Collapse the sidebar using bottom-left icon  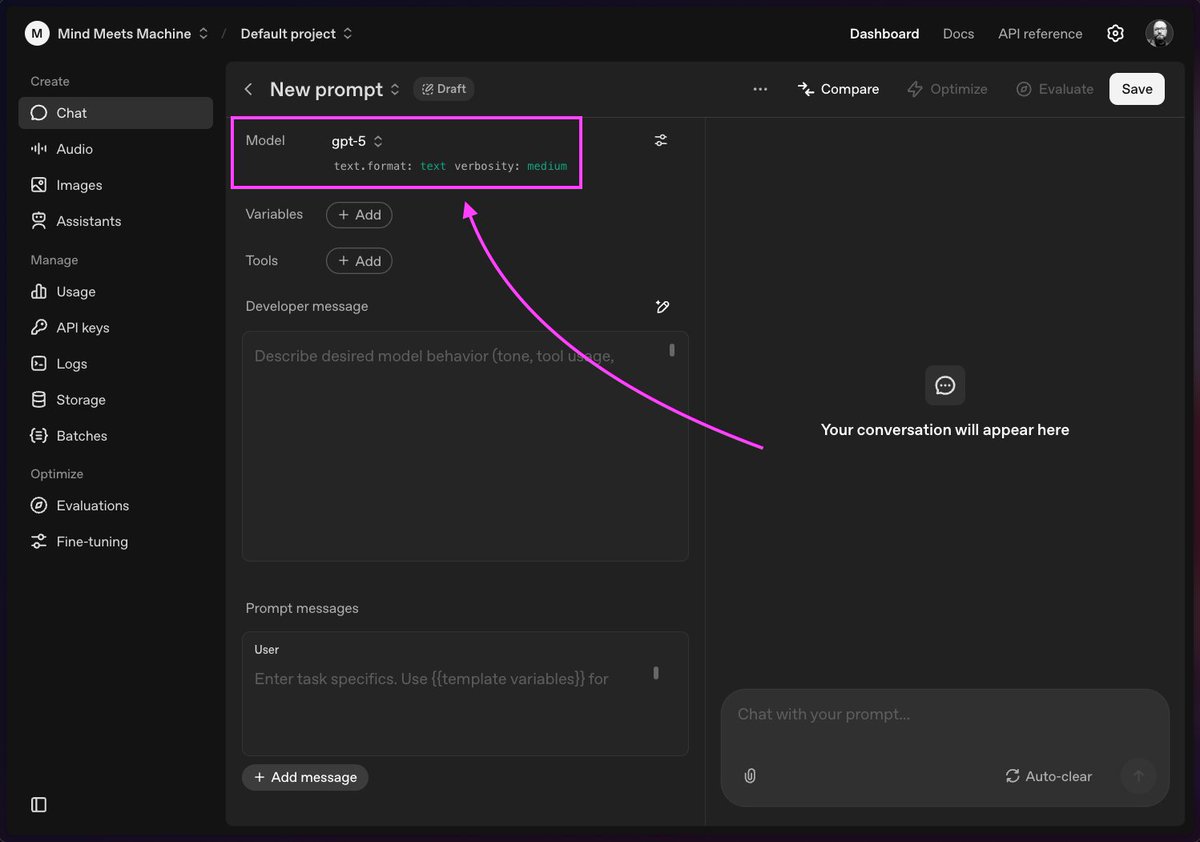[38, 803]
